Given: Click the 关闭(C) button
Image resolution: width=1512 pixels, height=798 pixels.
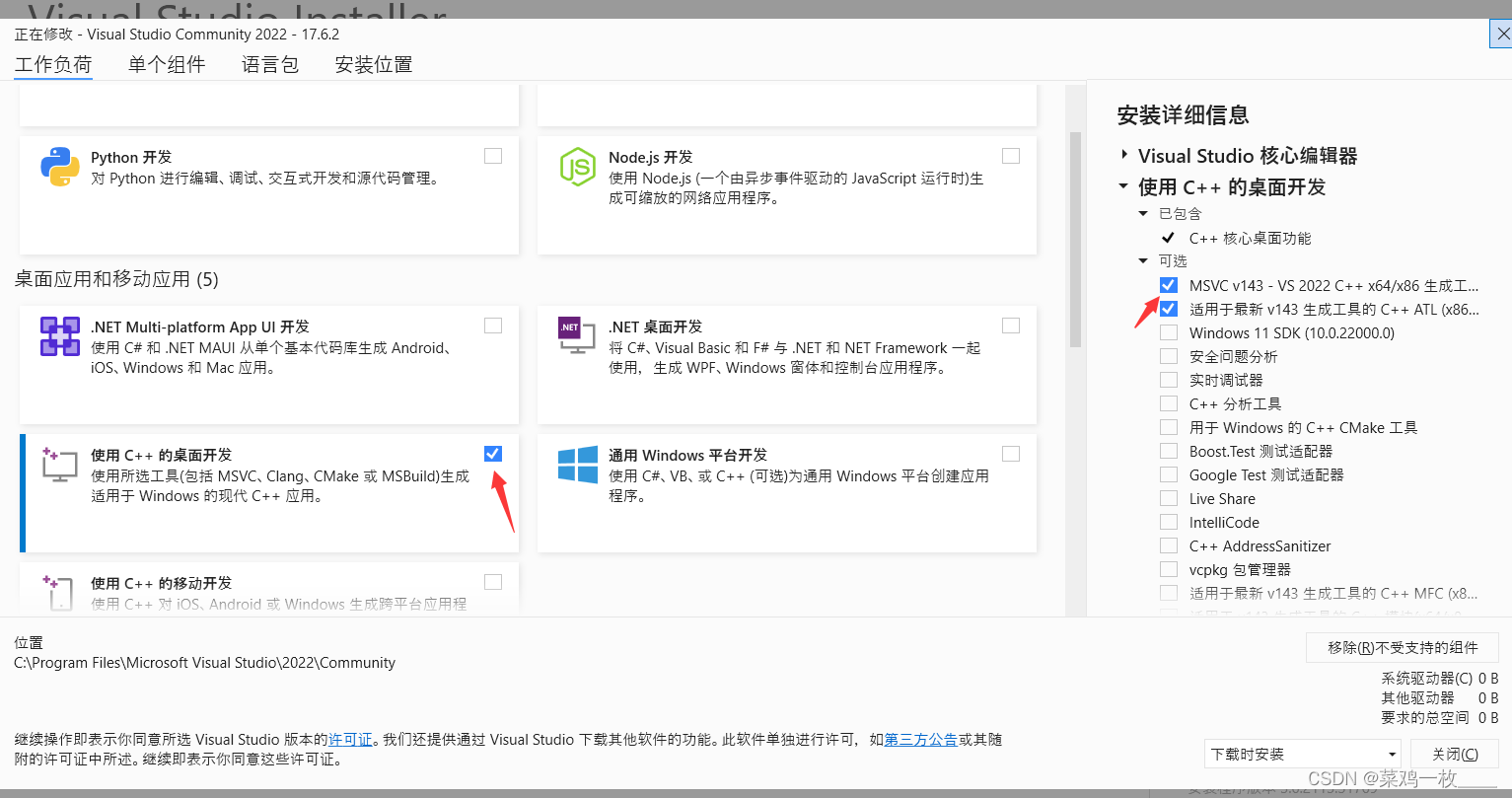Looking at the screenshot, I should pos(1457,754).
